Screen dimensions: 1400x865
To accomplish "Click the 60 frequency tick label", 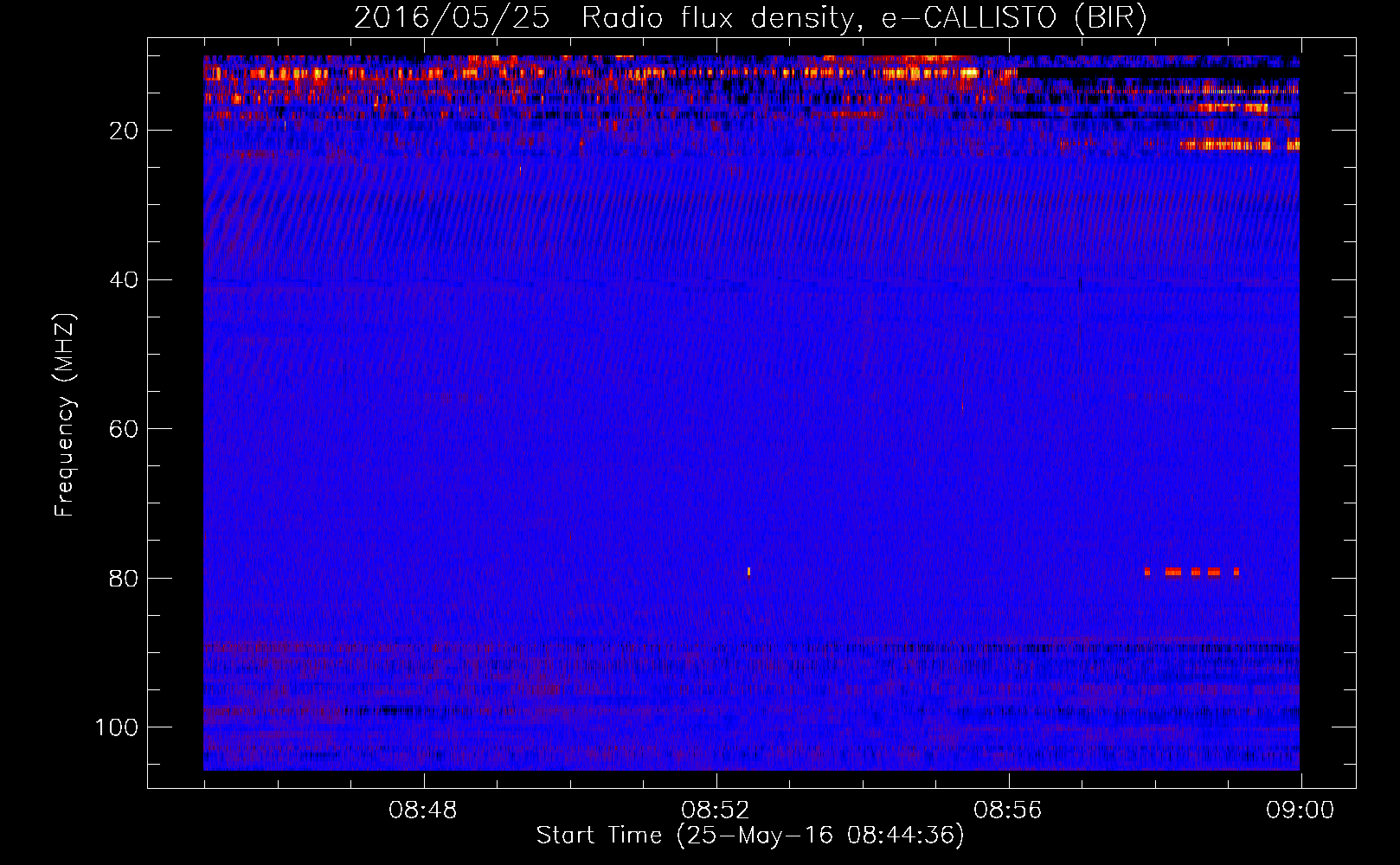I will pos(124,429).
